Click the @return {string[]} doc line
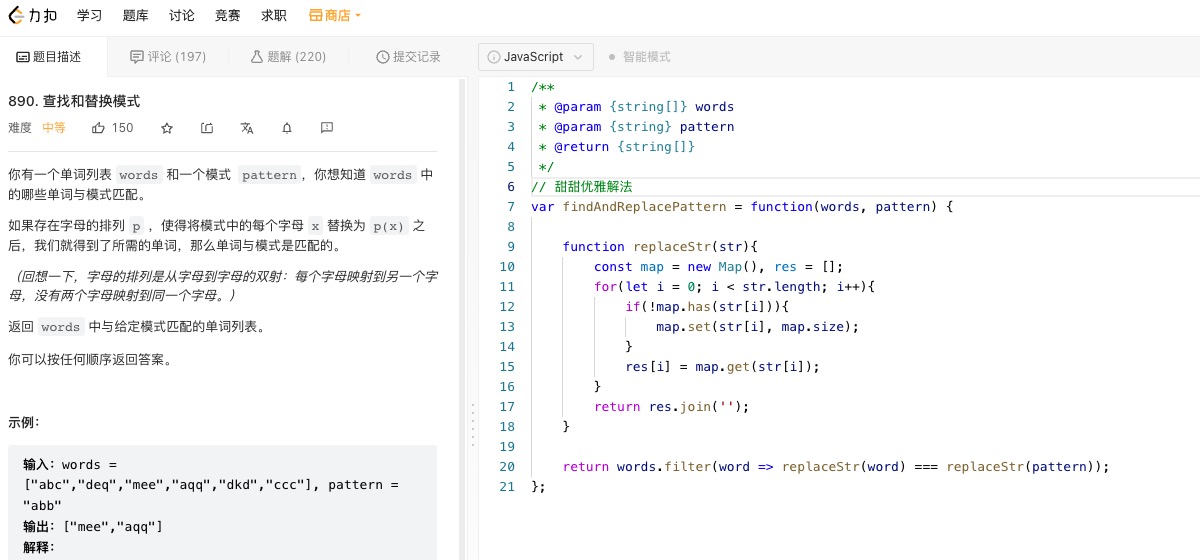The height and width of the screenshot is (560, 1200). point(617,147)
